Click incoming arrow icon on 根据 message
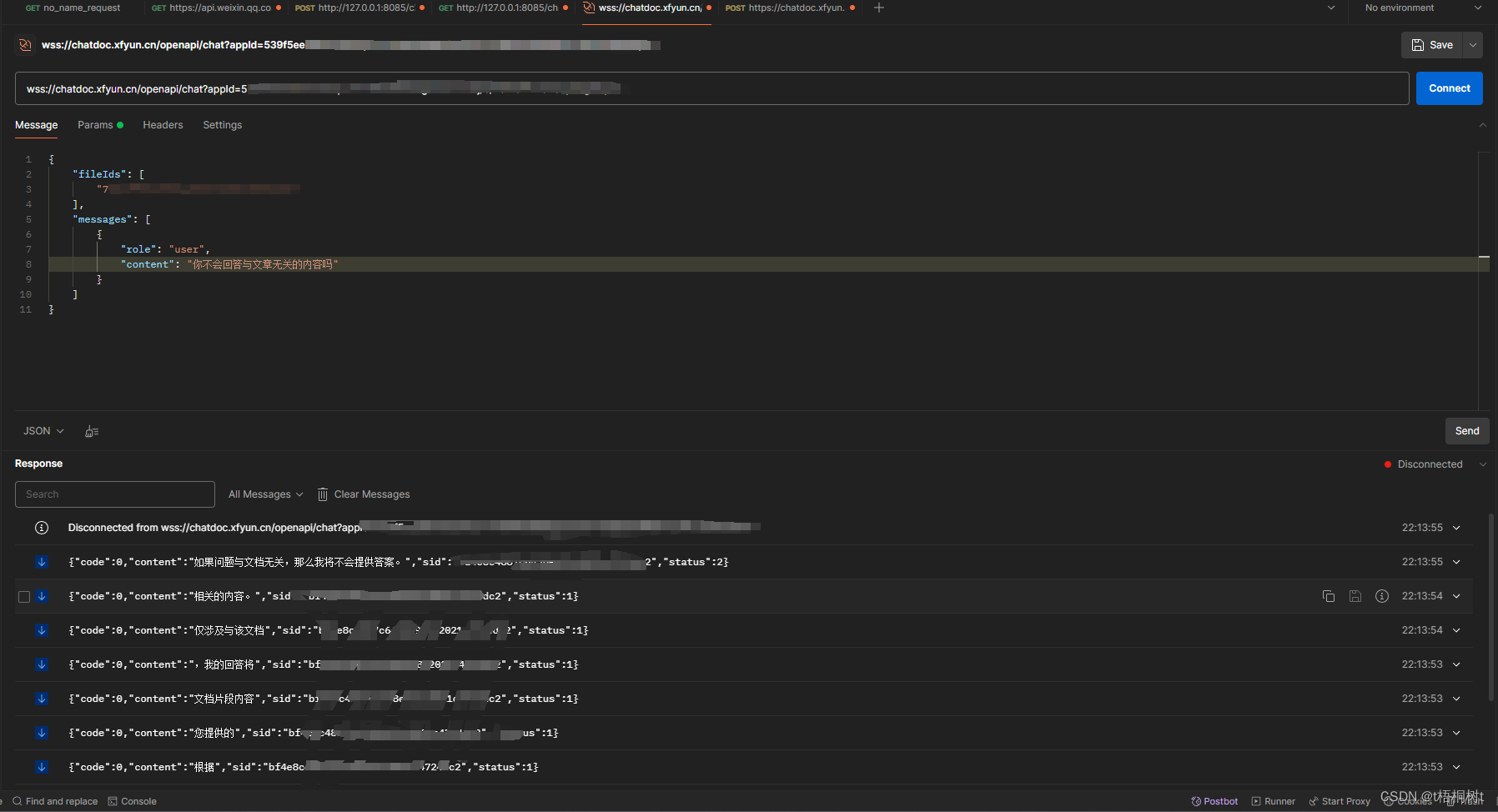 point(42,767)
